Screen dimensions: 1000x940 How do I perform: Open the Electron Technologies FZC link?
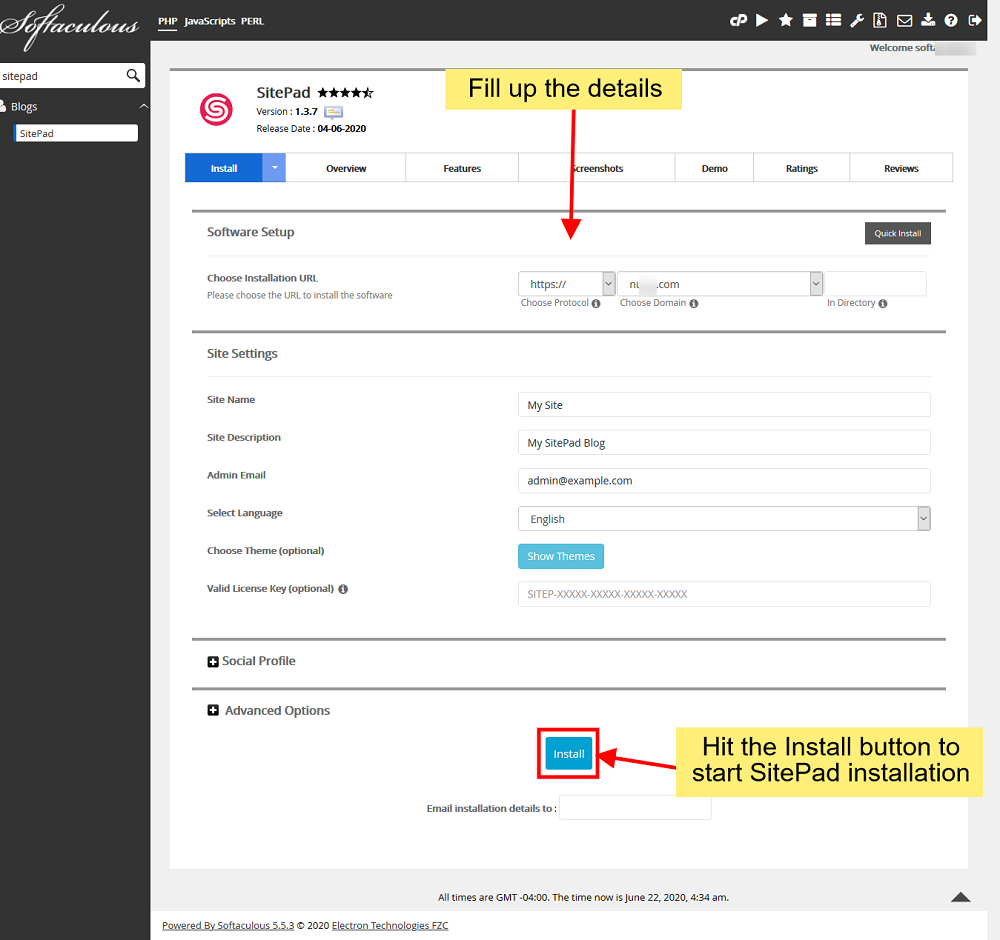390,925
